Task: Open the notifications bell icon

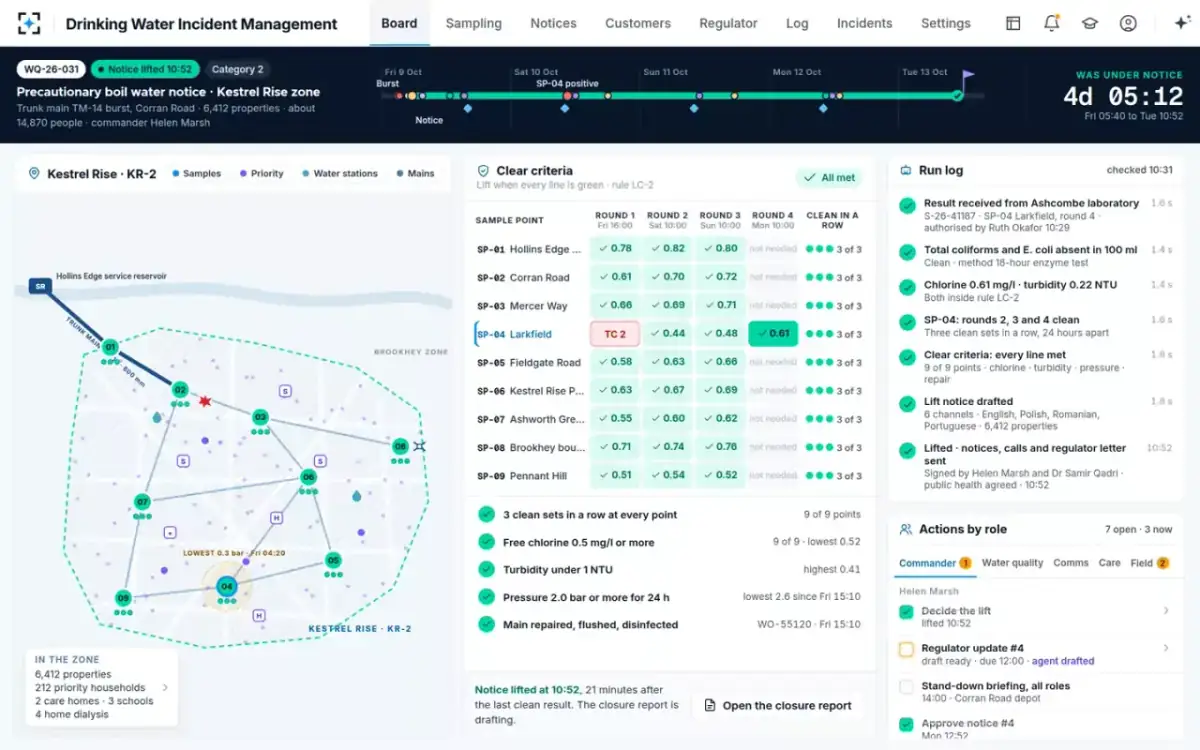Action: click(x=1051, y=23)
